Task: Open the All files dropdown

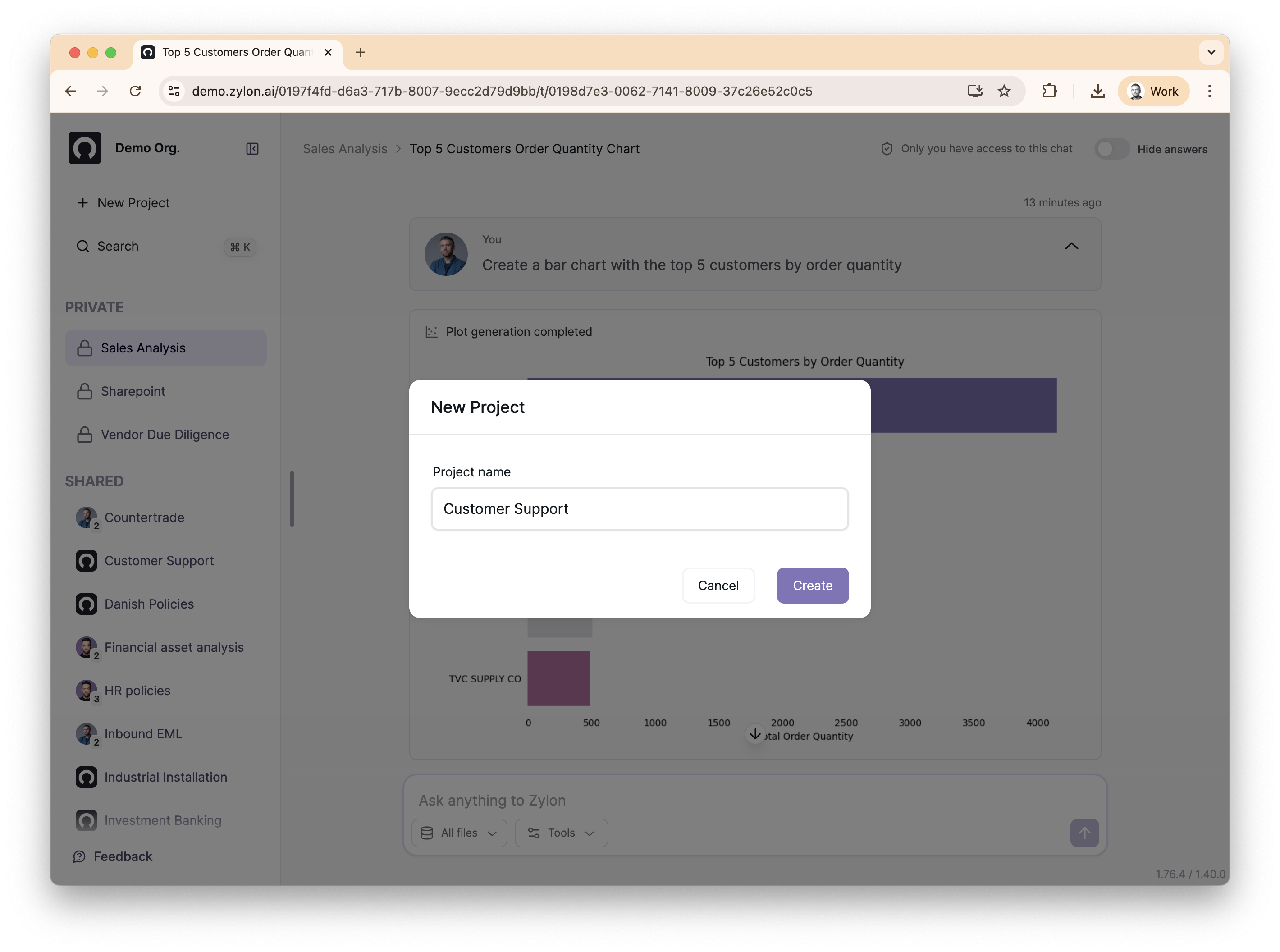Action: coord(459,833)
